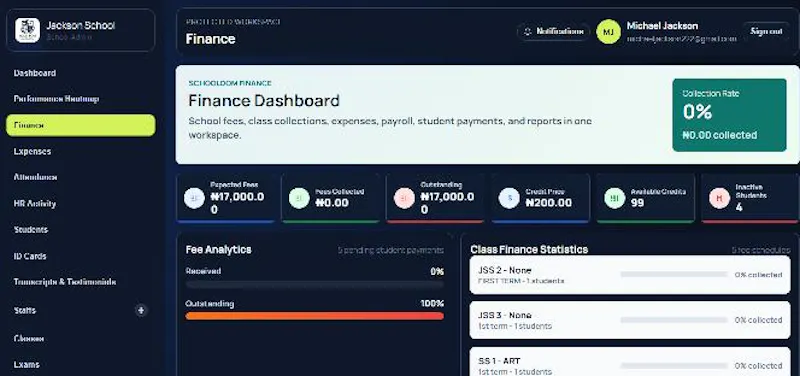This screenshot has width=800, height=376.
Task: Open the Students sidebar item
Action: (81, 230)
